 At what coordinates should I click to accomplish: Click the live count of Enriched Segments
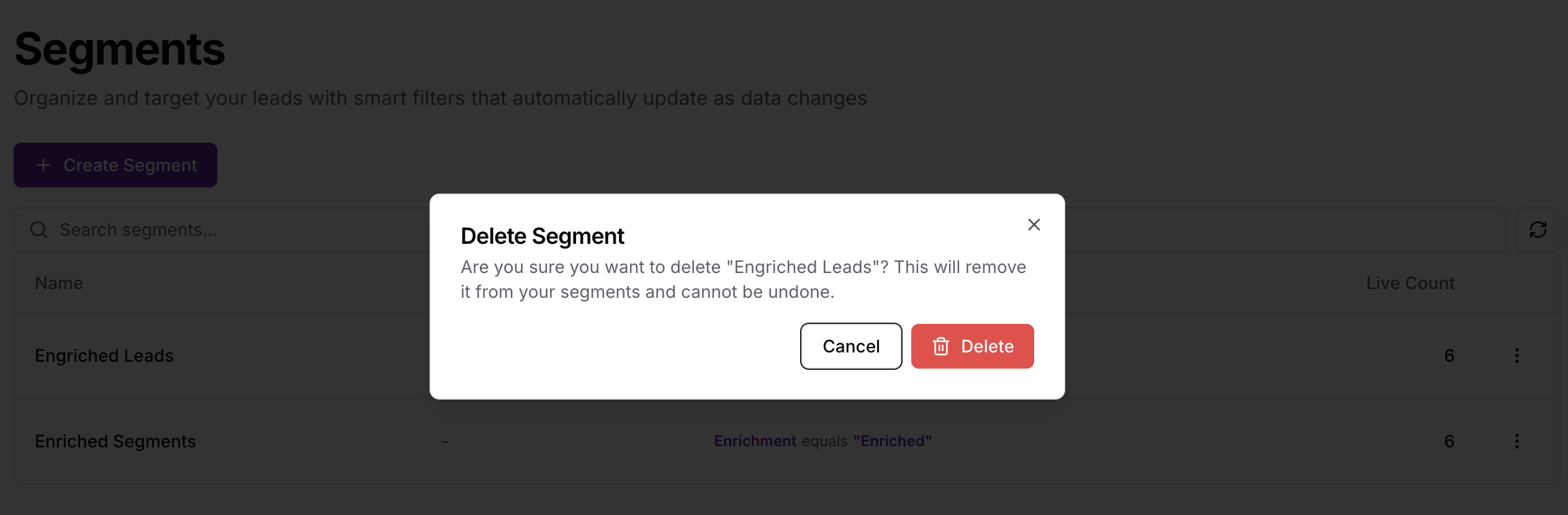click(1449, 441)
